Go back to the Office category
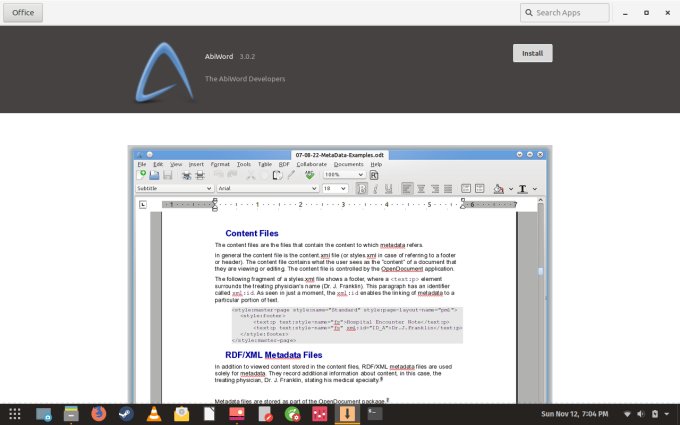The image size is (680, 425). (23, 13)
